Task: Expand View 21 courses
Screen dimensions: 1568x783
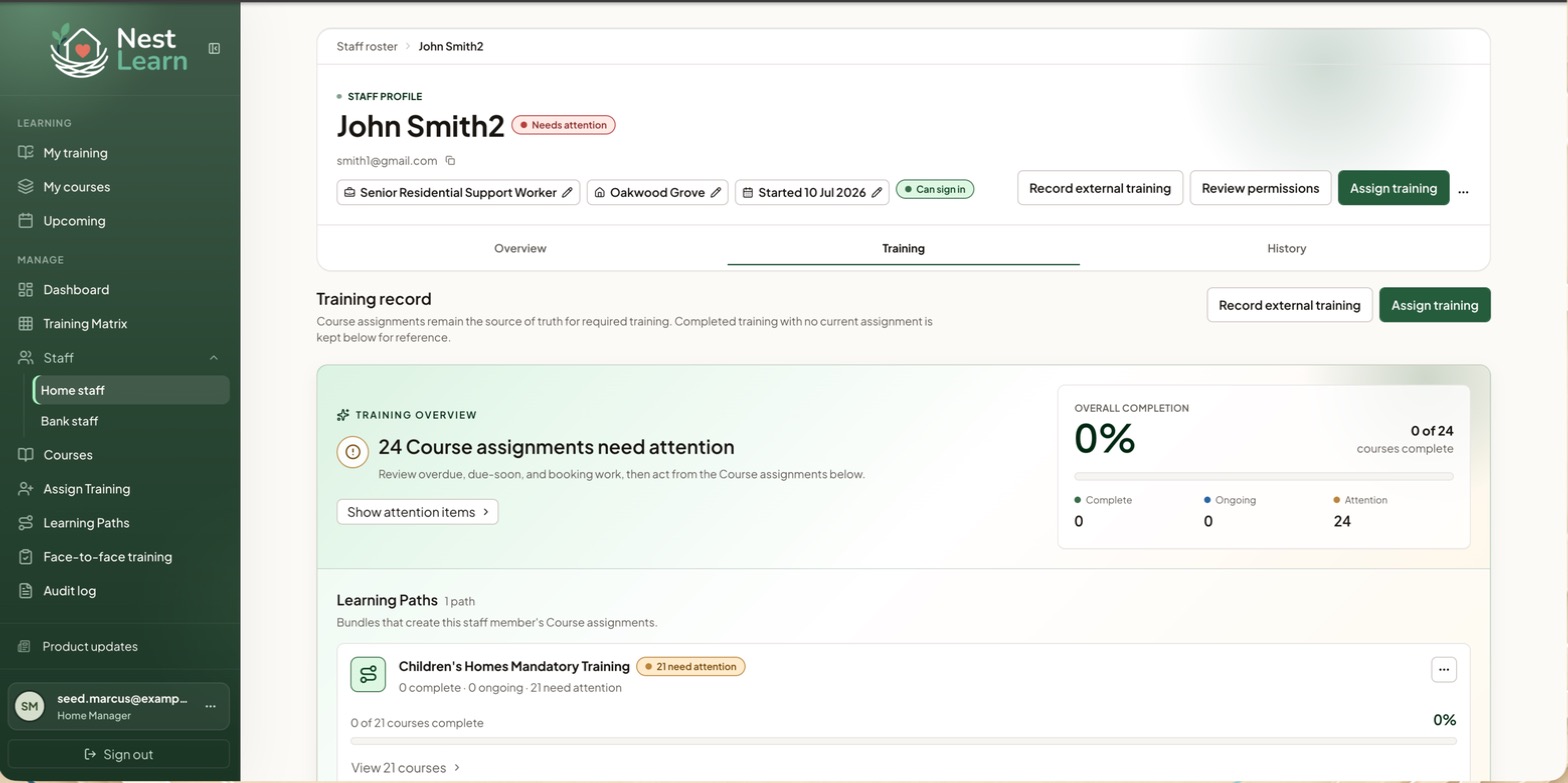Action: tap(406, 768)
